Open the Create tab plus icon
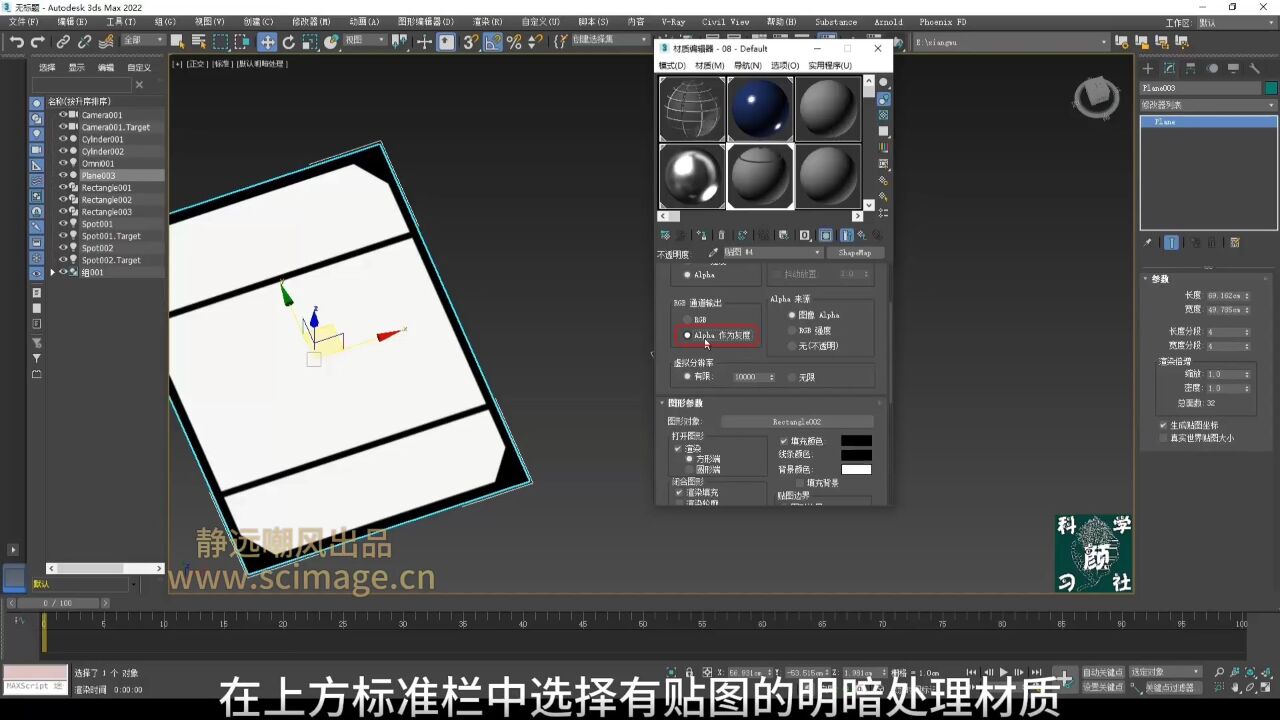This screenshot has height=720, width=1280. 1148,69
